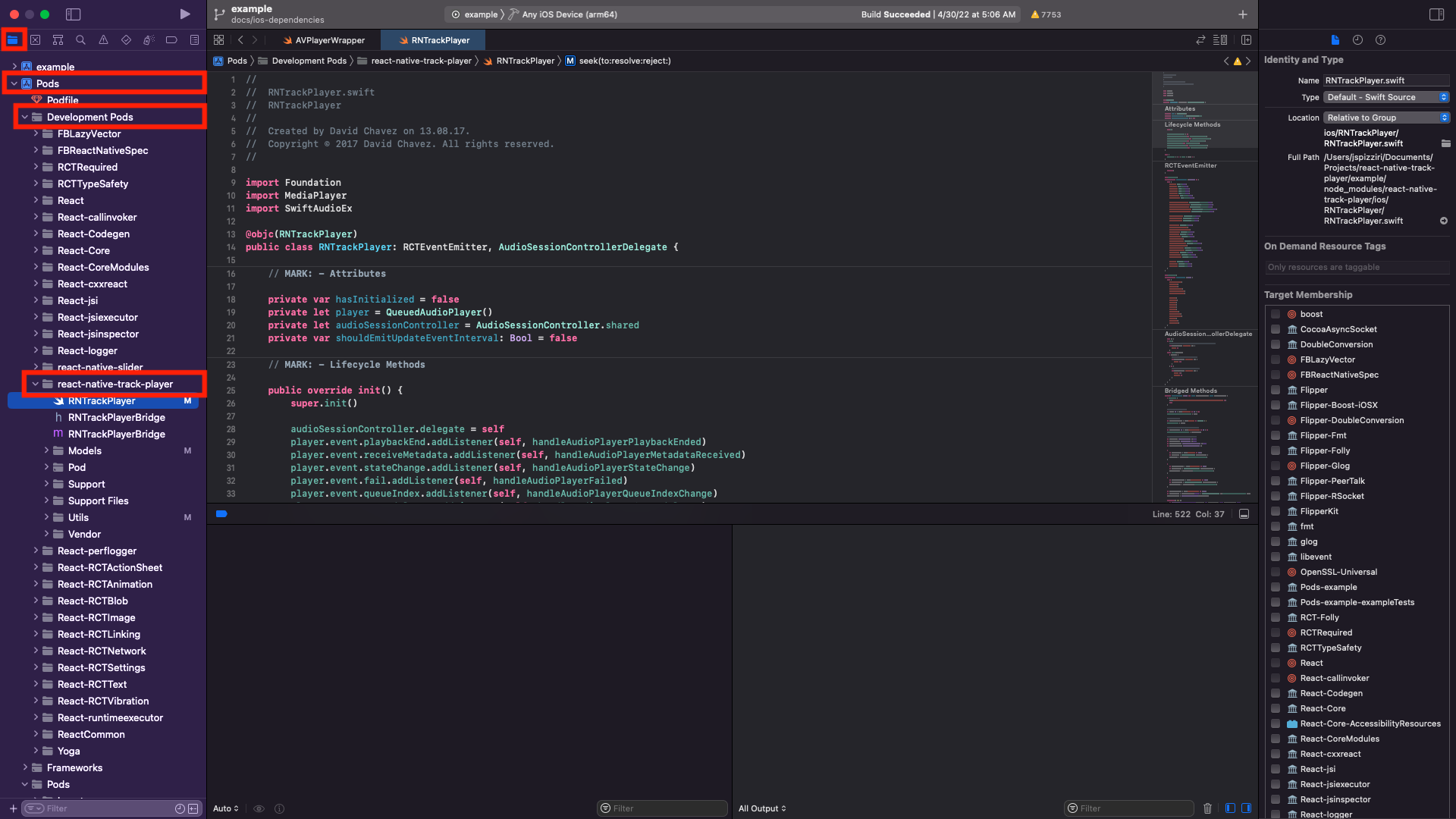Open the Type Default - Swift Source dropdown
Image resolution: width=1456 pixels, height=819 pixels.
point(1386,97)
